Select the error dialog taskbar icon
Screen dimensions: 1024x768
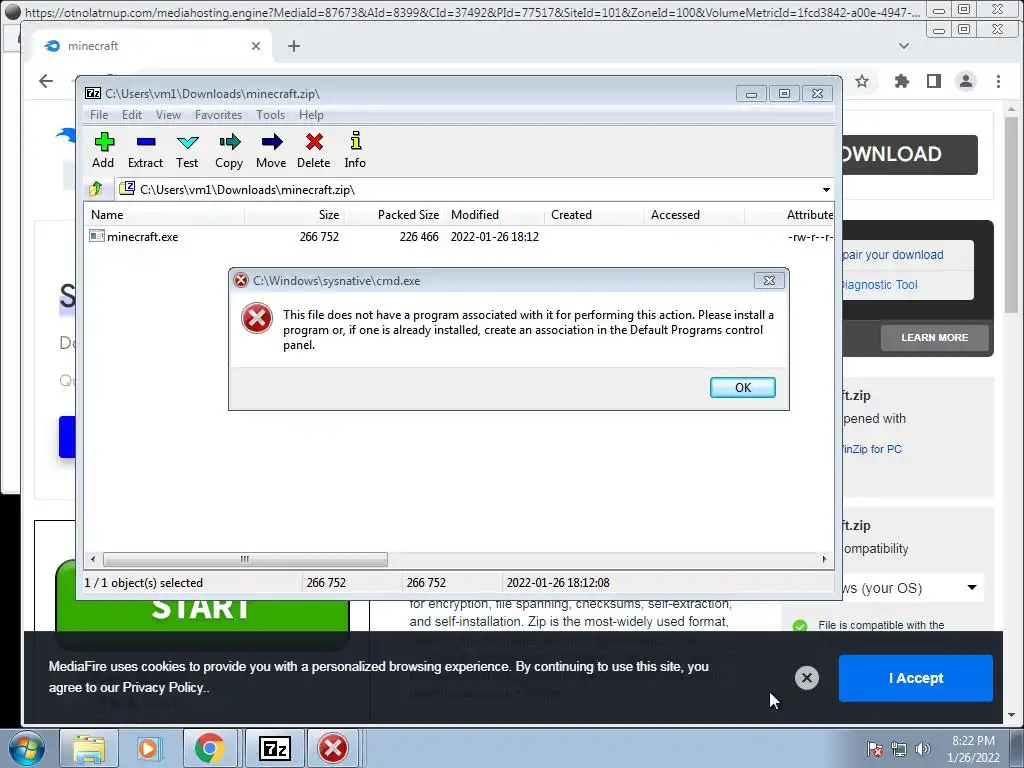pos(333,748)
